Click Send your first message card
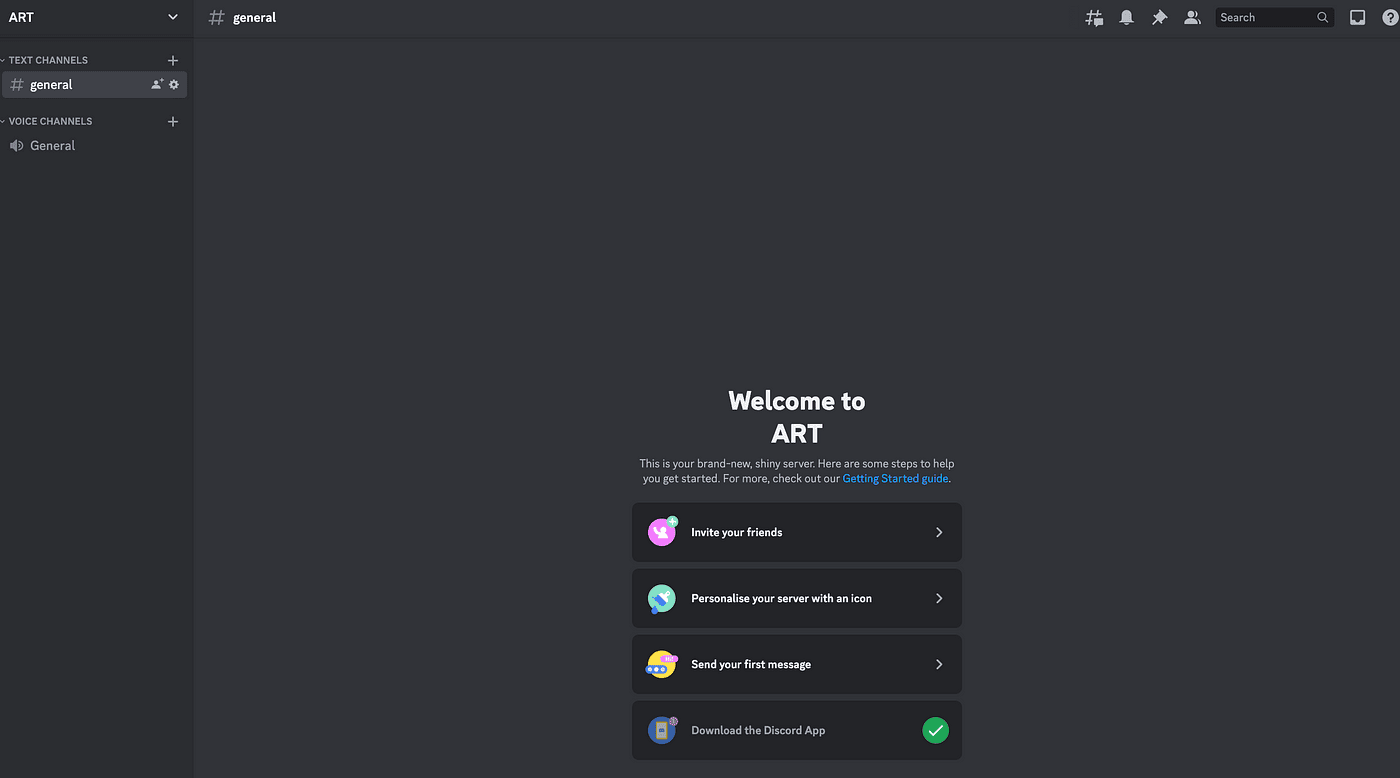1400x778 pixels. tap(797, 664)
